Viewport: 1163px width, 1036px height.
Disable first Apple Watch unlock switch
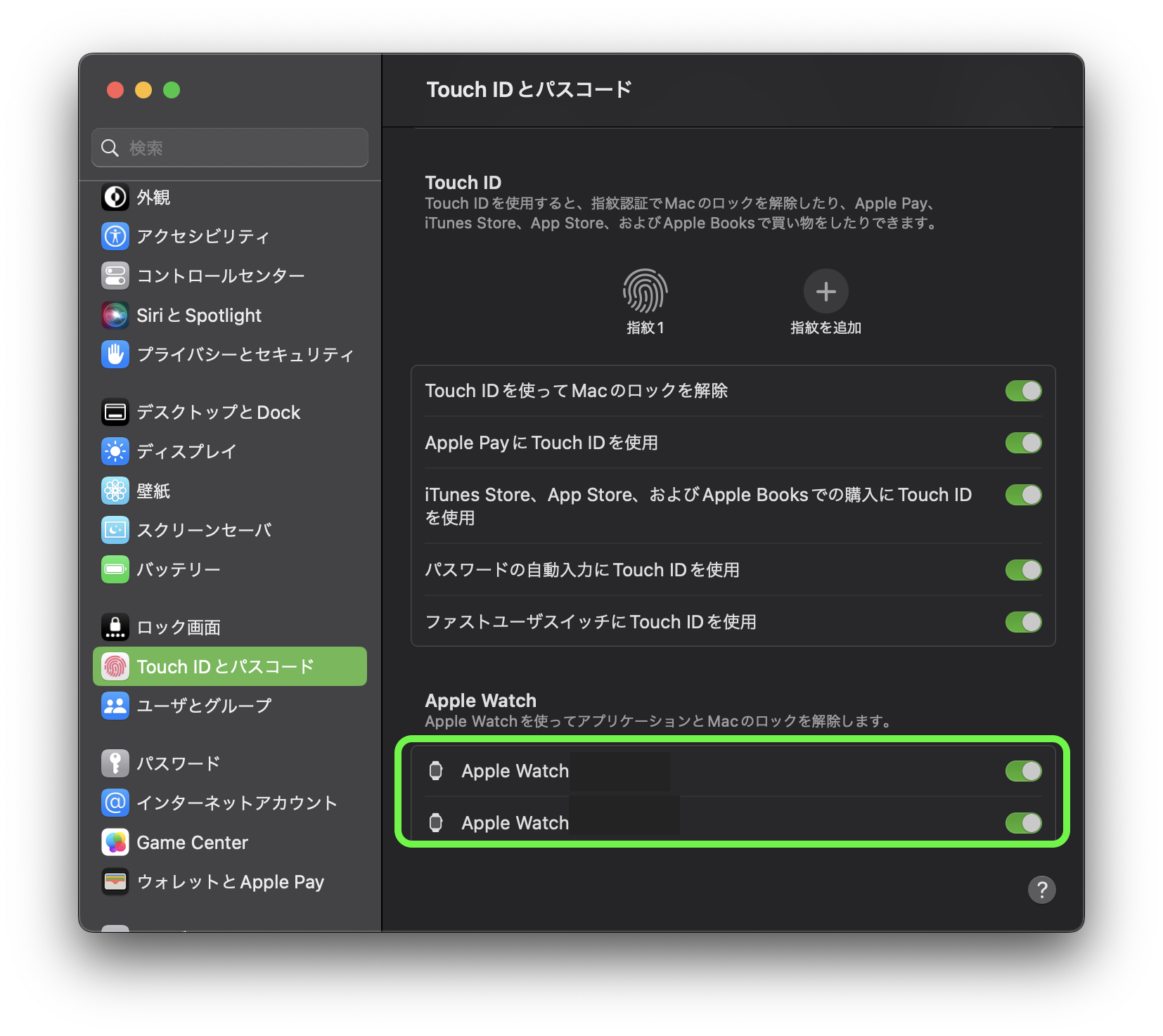tap(1024, 771)
